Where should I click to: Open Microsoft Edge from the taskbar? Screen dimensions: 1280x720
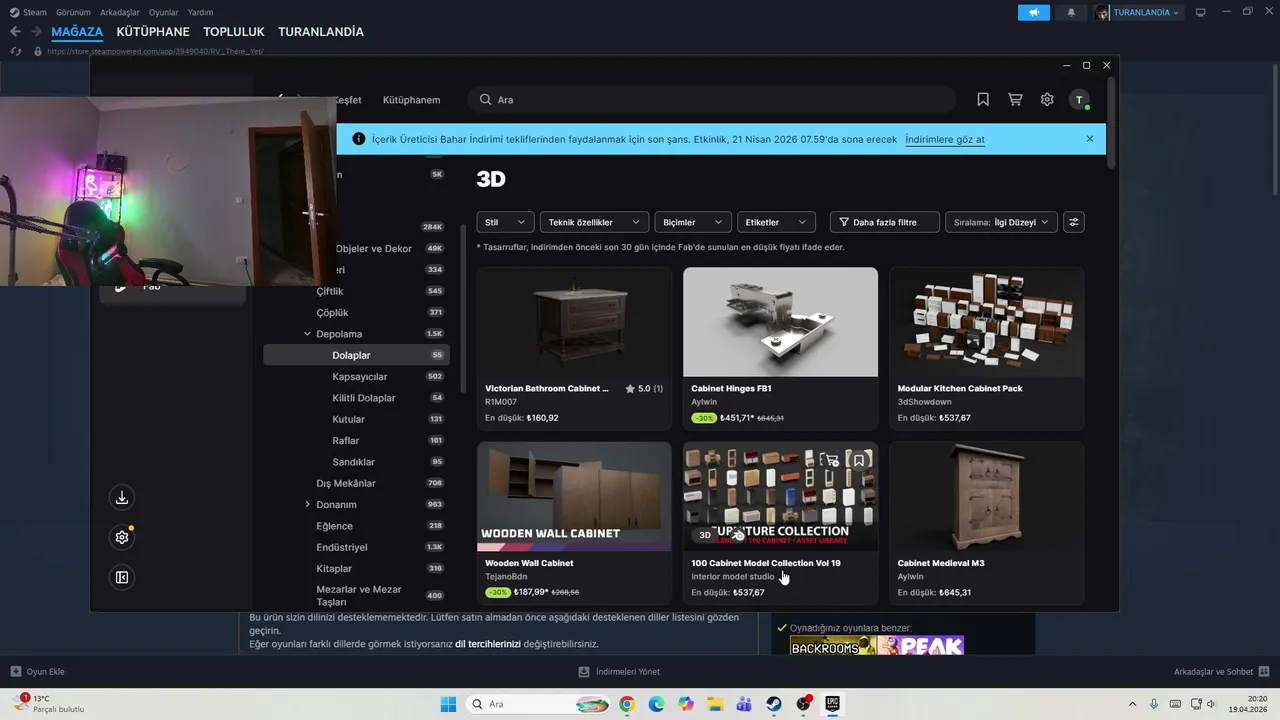[656, 704]
